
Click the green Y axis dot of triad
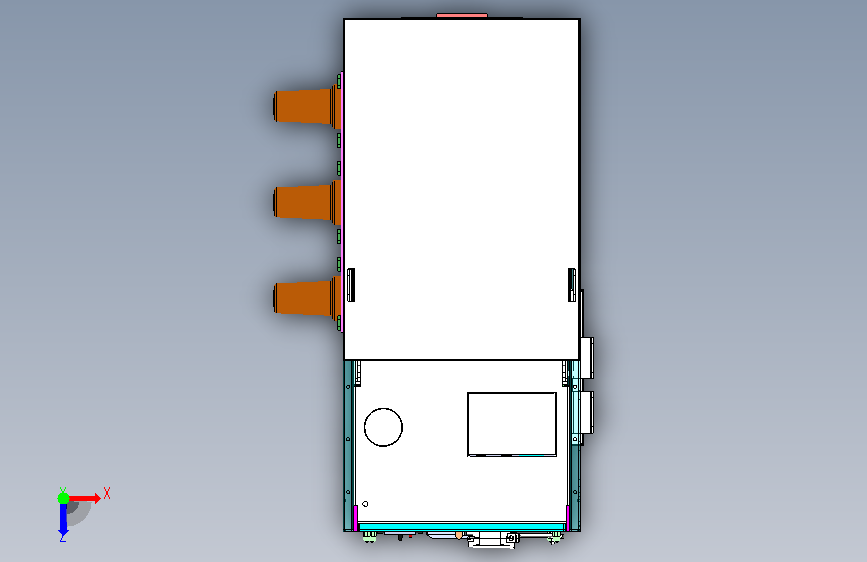click(x=63, y=498)
